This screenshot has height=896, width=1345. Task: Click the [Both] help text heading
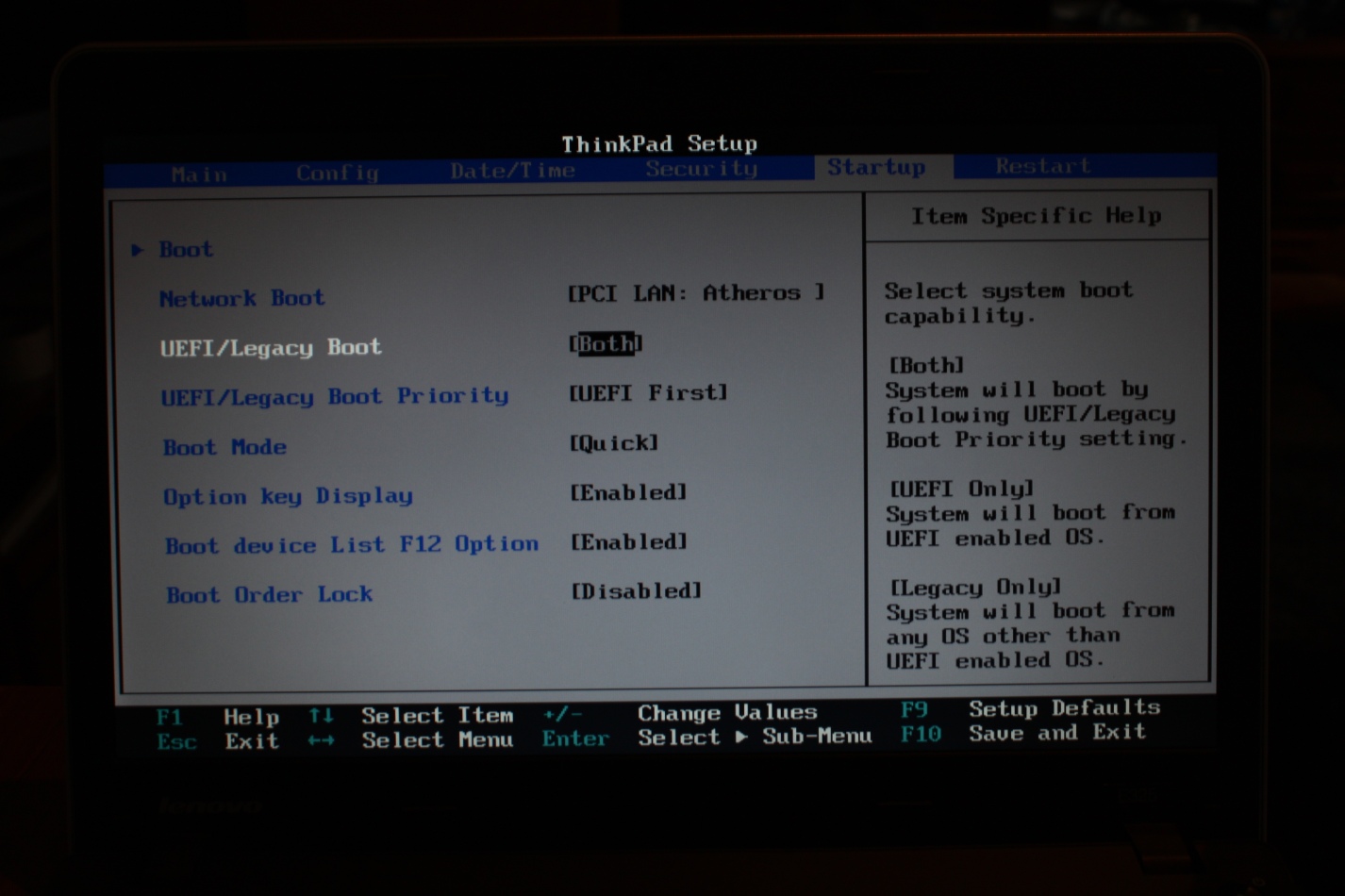[x=926, y=365]
